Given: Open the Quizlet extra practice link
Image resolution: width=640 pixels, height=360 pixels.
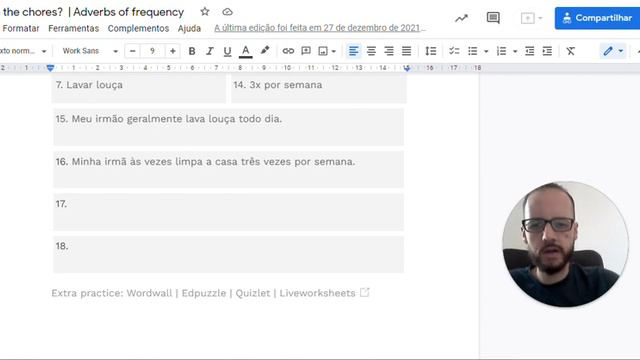Looking at the screenshot, I should (x=253, y=293).
